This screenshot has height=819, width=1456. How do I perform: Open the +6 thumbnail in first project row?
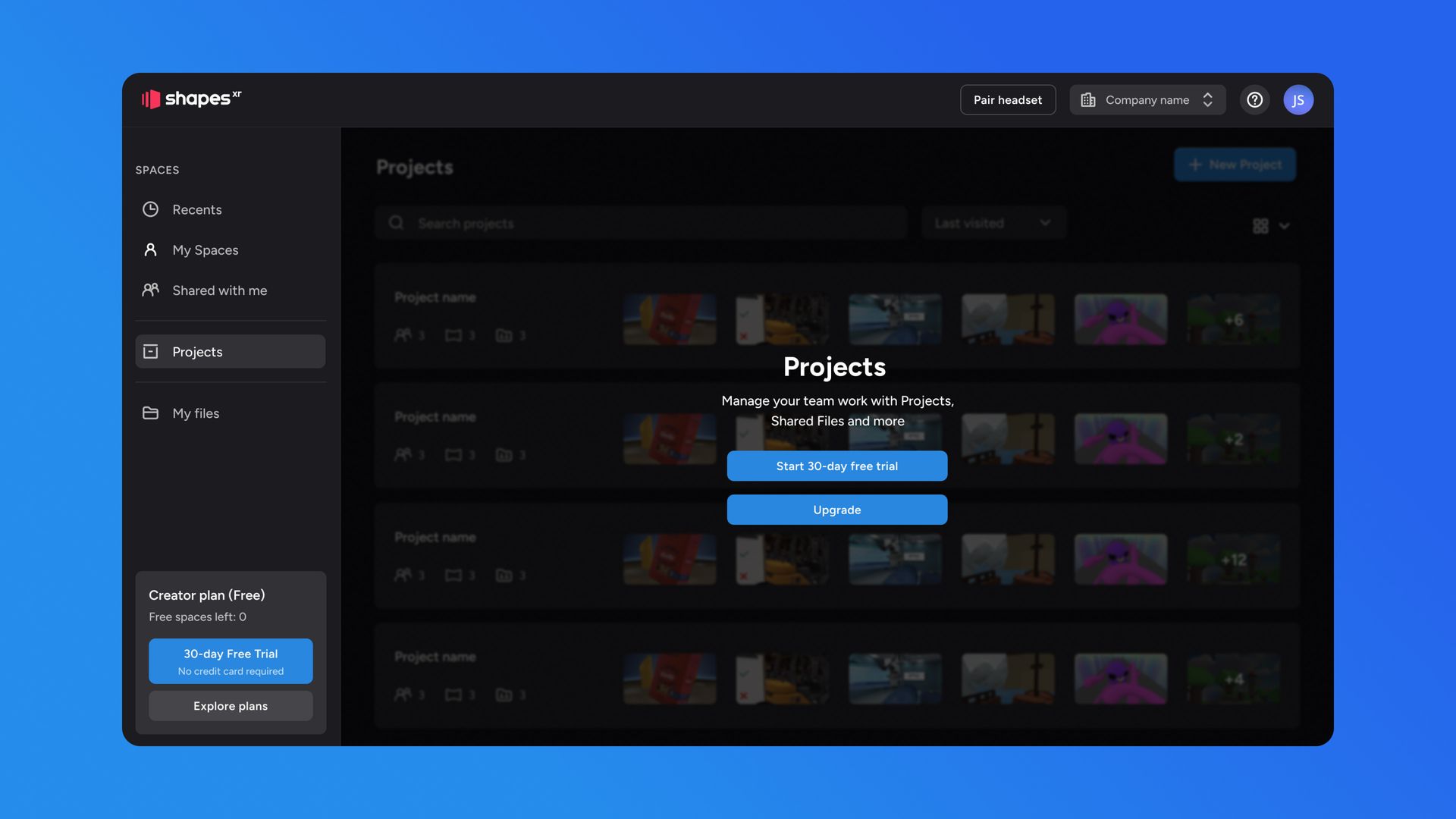click(1233, 319)
